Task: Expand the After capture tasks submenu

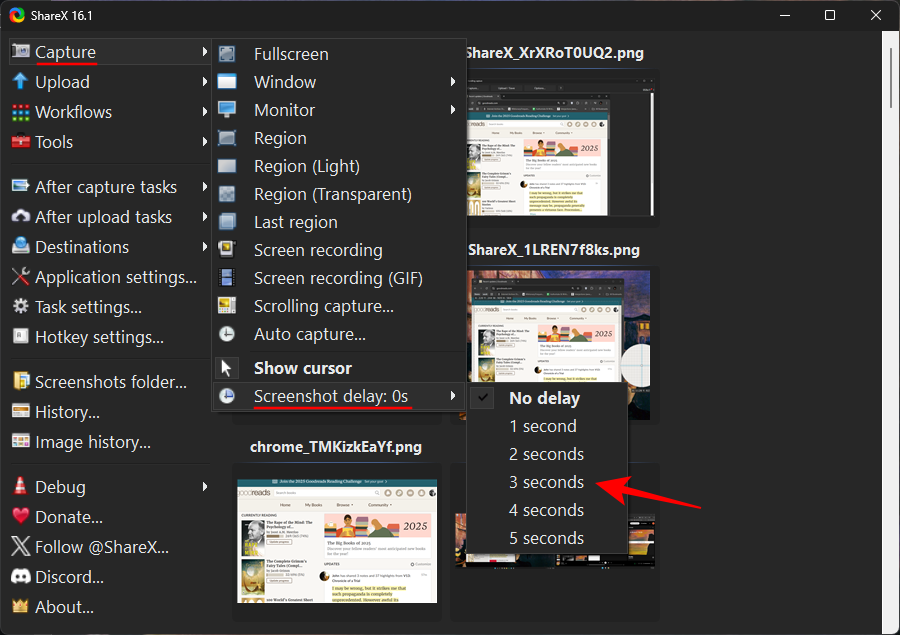Action: pyautogui.click(x=106, y=187)
